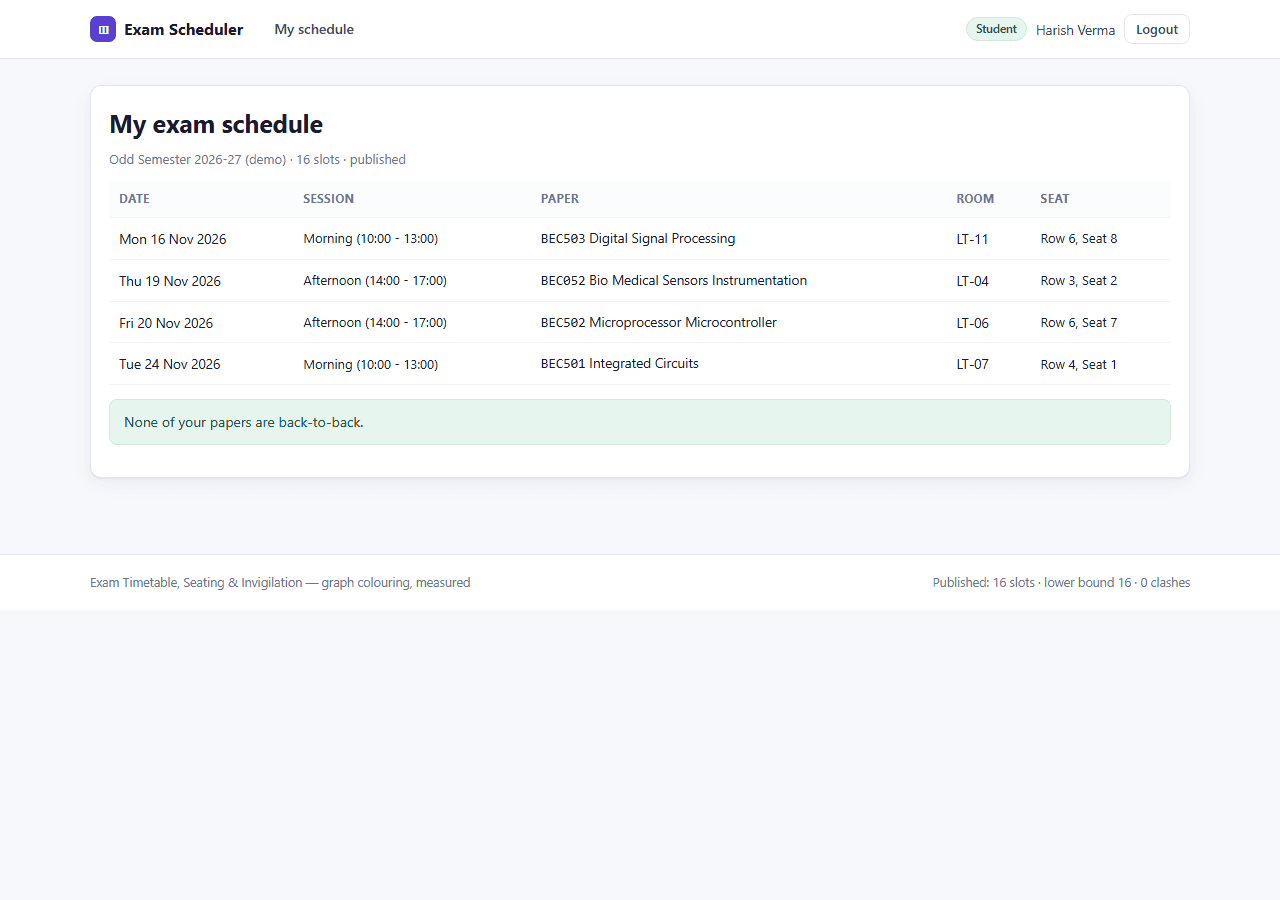Click the green 'None of your papers are back-to-back' notice
The image size is (1280, 900).
point(640,422)
